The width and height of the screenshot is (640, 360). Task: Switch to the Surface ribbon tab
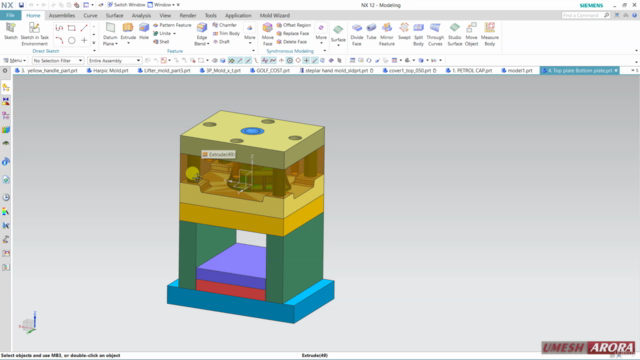coord(114,16)
